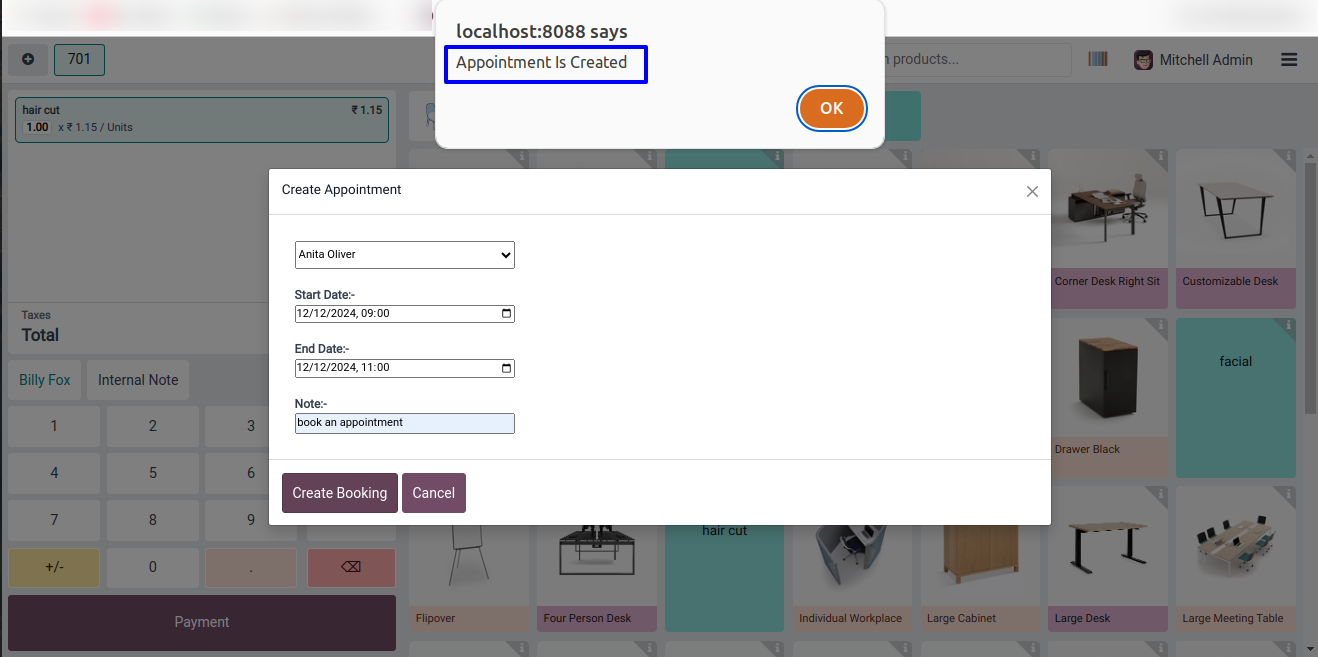Open calendar picker in Start Date field
Viewport: 1318px width, 657px height.
click(507, 314)
